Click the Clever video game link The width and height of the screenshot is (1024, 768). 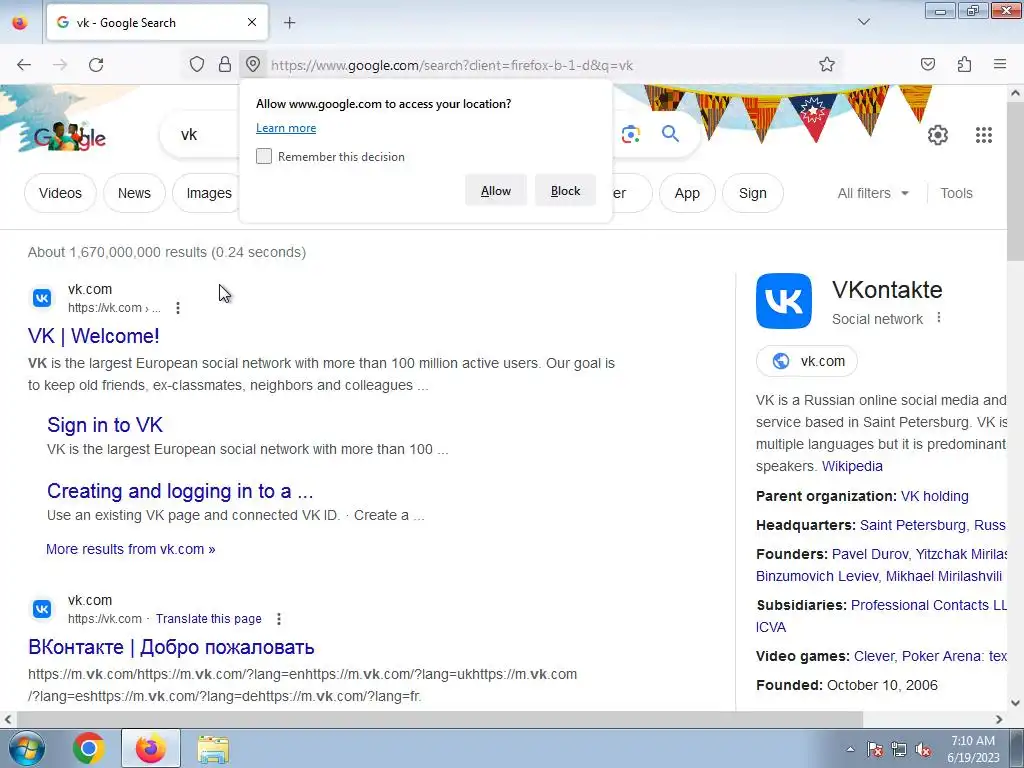click(x=874, y=656)
